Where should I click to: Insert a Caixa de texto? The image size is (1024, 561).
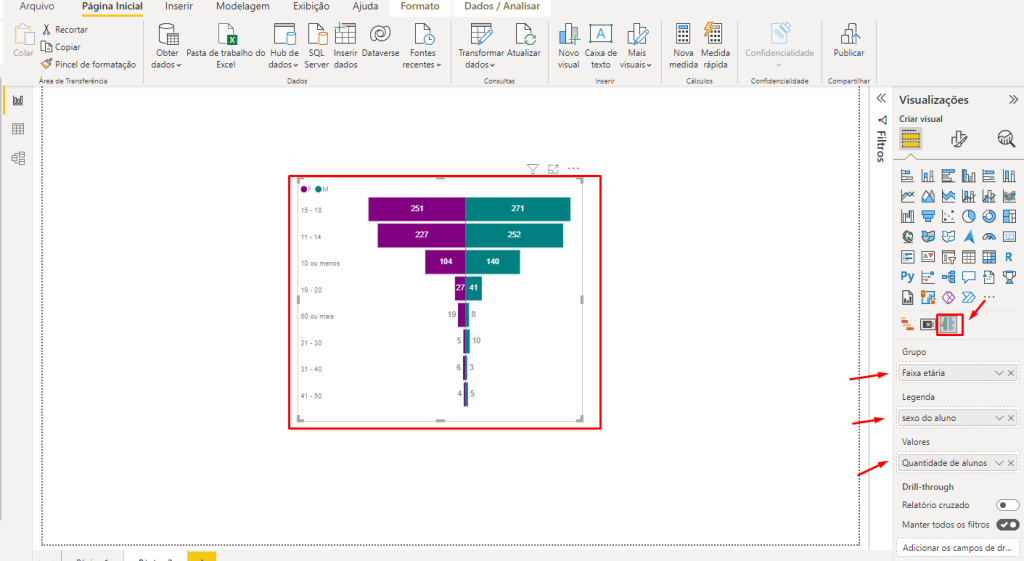[601, 35]
